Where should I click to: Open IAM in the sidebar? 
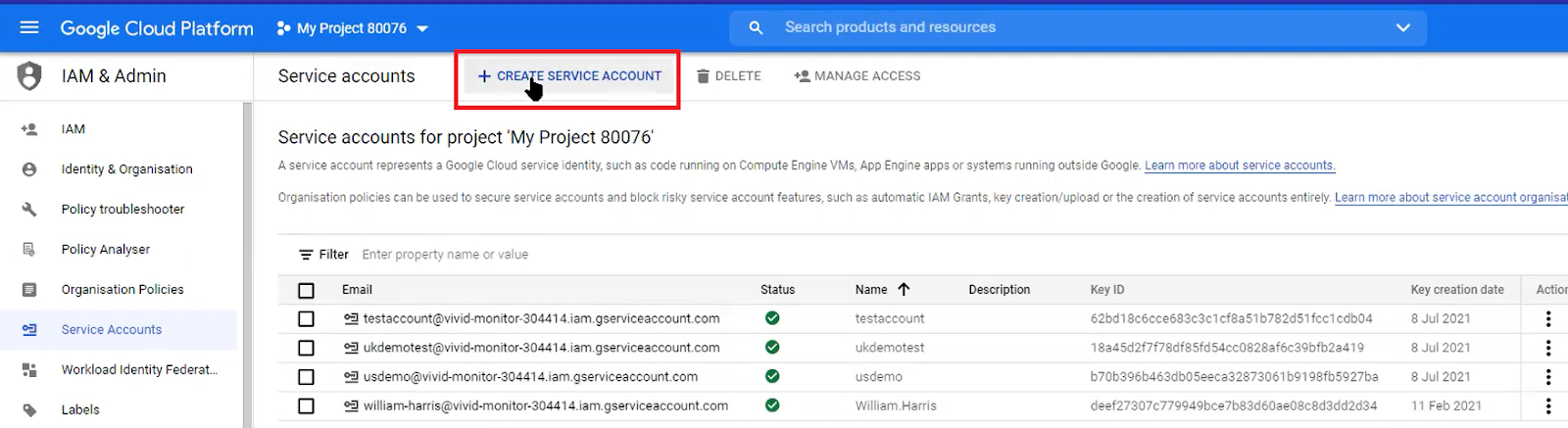pyautogui.click(x=119, y=129)
